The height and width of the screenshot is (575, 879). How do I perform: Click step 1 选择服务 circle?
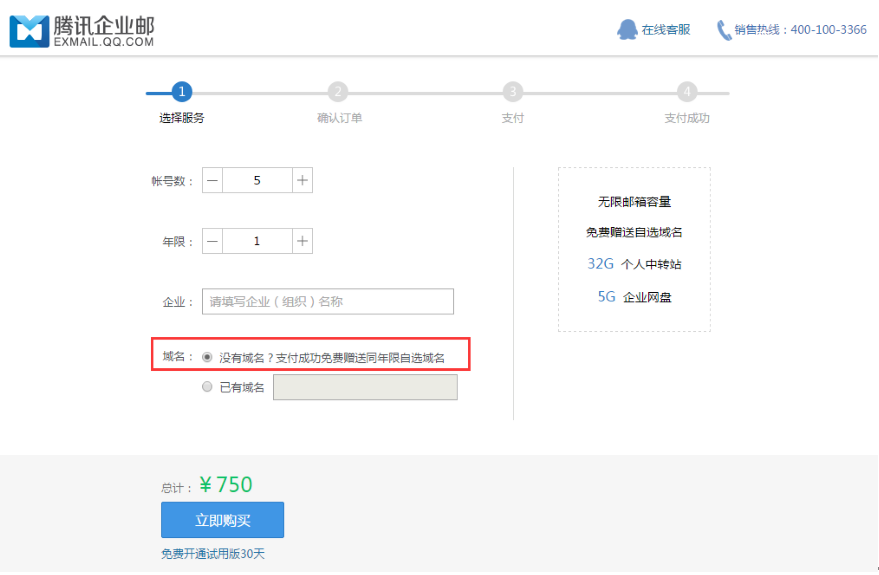(x=181, y=92)
